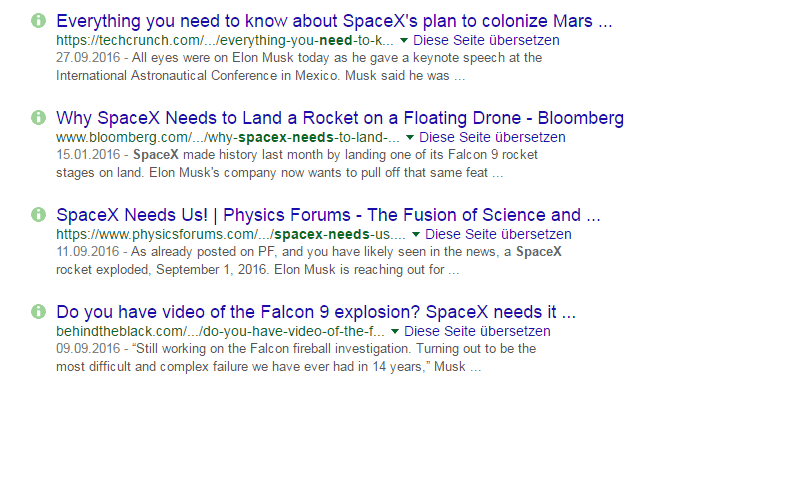
Task: Click green info icon beside Bloomberg result
Action: (38, 117)
